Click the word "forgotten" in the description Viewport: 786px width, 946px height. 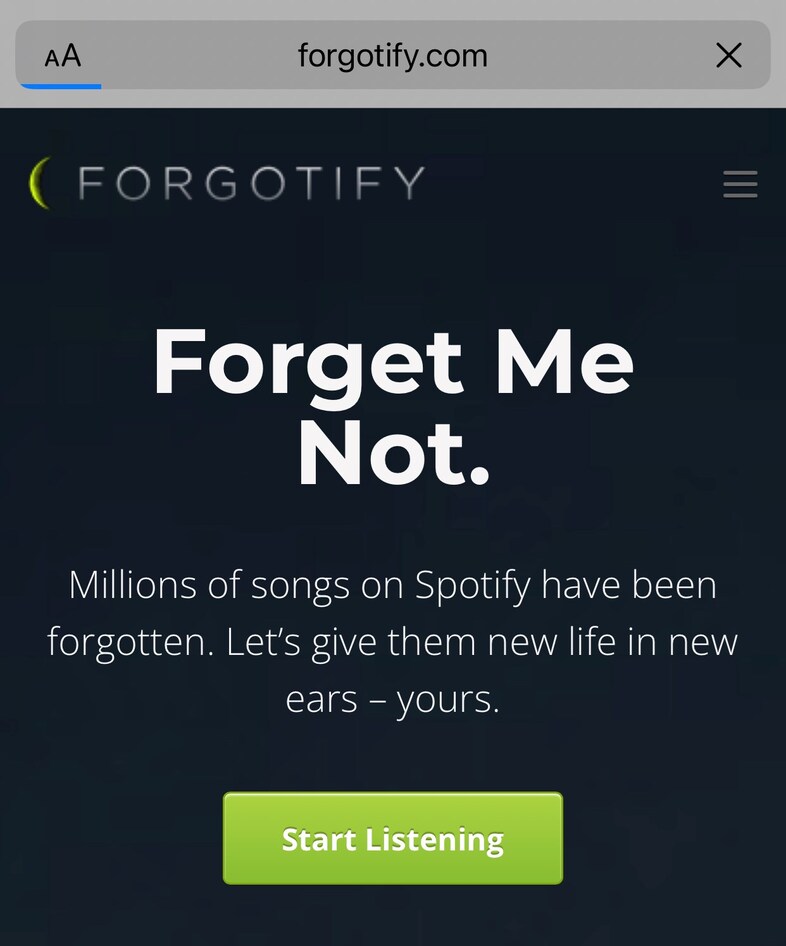click(130, 642)
